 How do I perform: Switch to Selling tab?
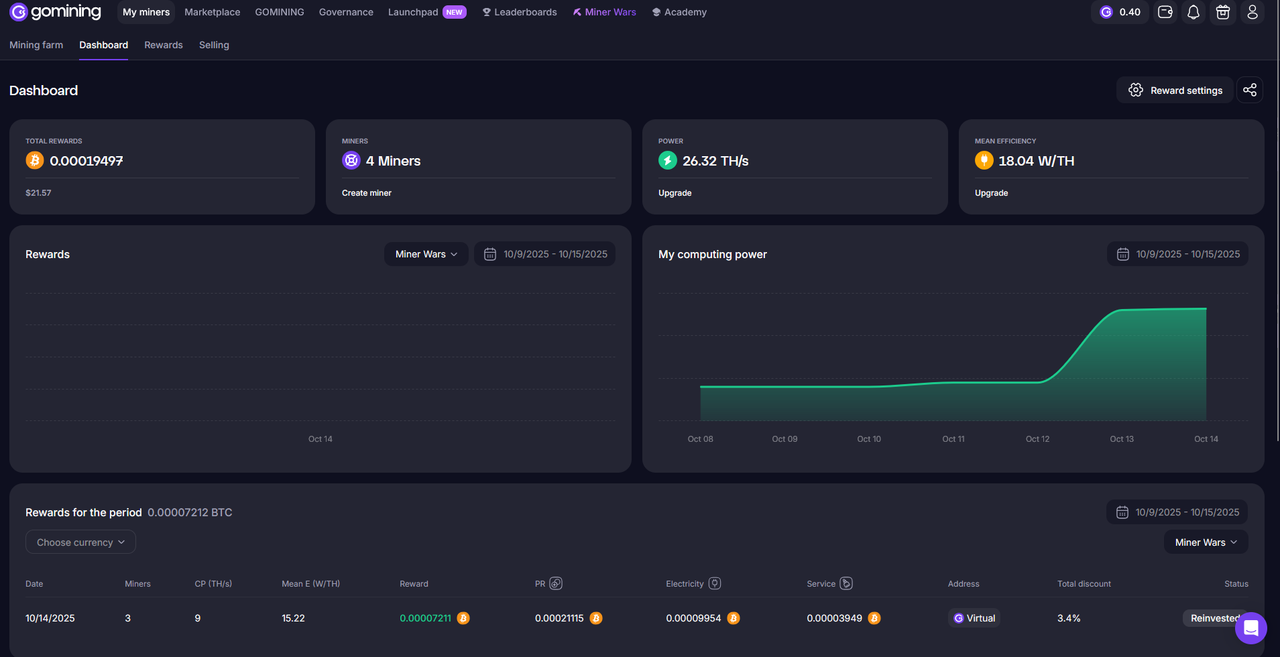(x=214, y=45)
